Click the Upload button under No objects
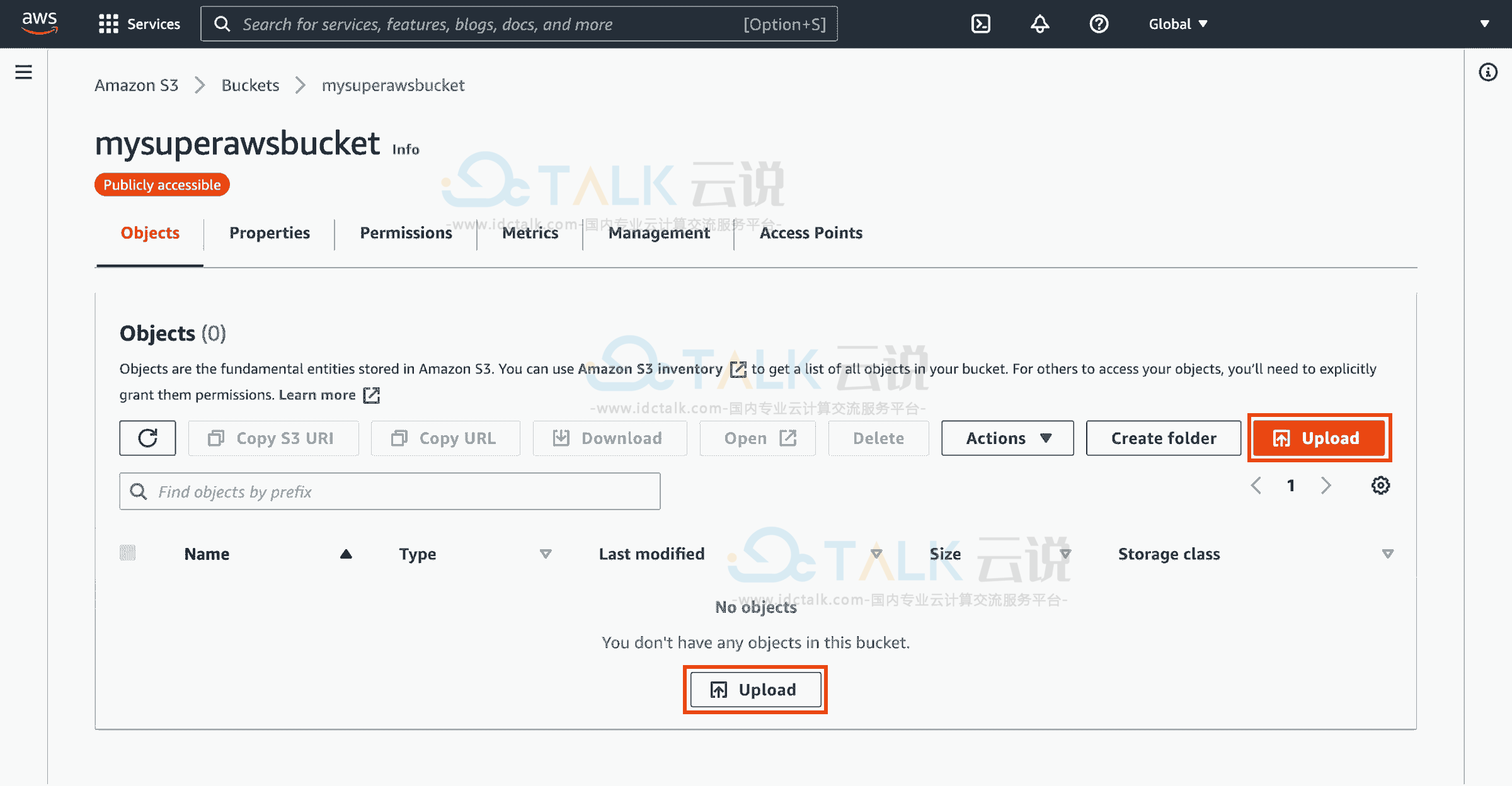Screen dimensions: 1512x786 coord(755,690)
